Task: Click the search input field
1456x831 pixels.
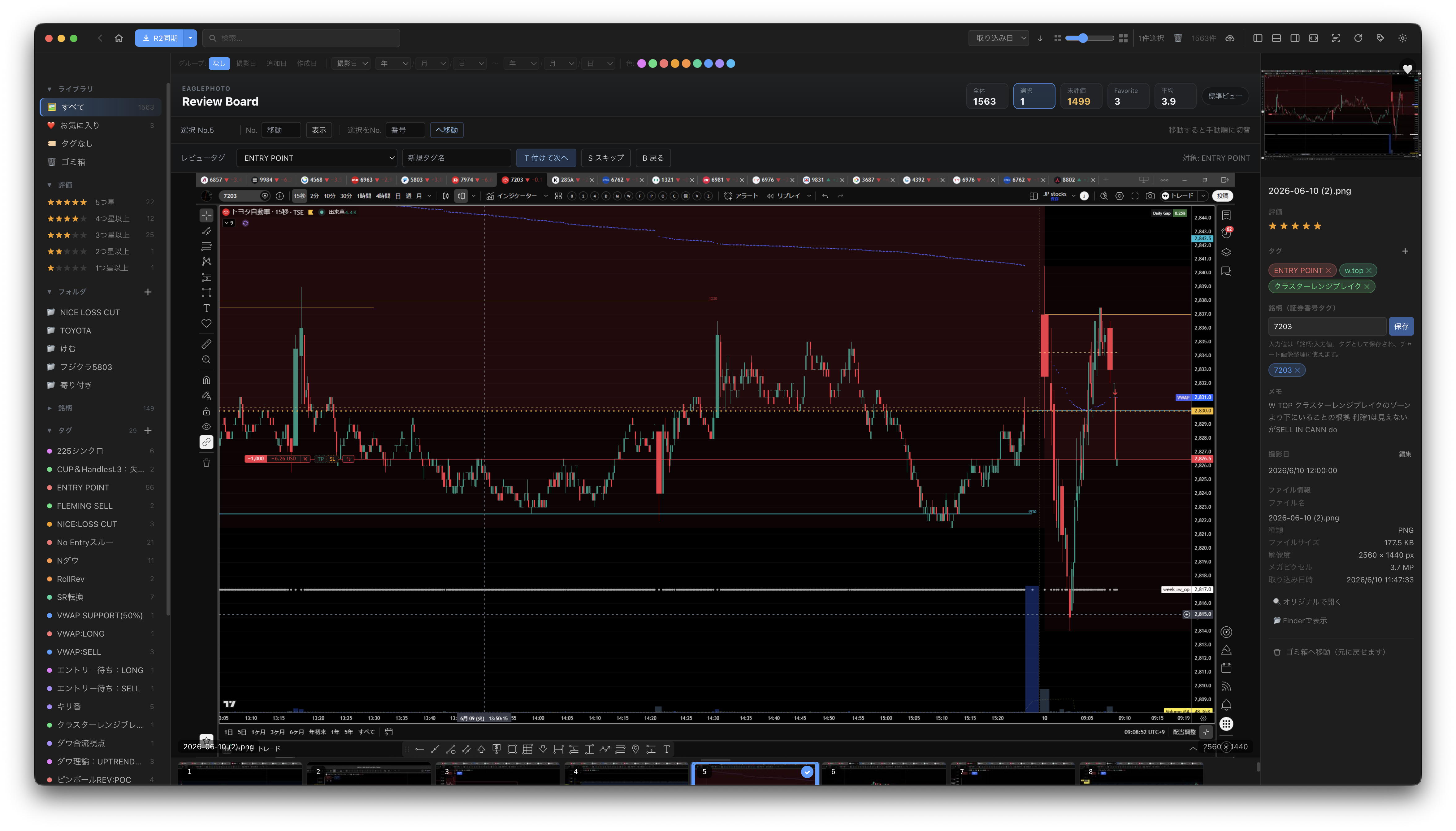Action: click(x=301, y=38)
